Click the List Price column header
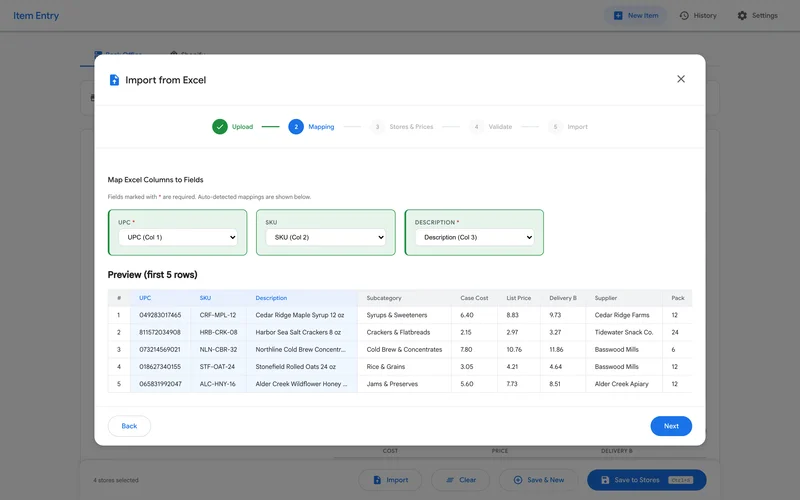This screenshot has width=800, height=500. (x=518, y=298)
